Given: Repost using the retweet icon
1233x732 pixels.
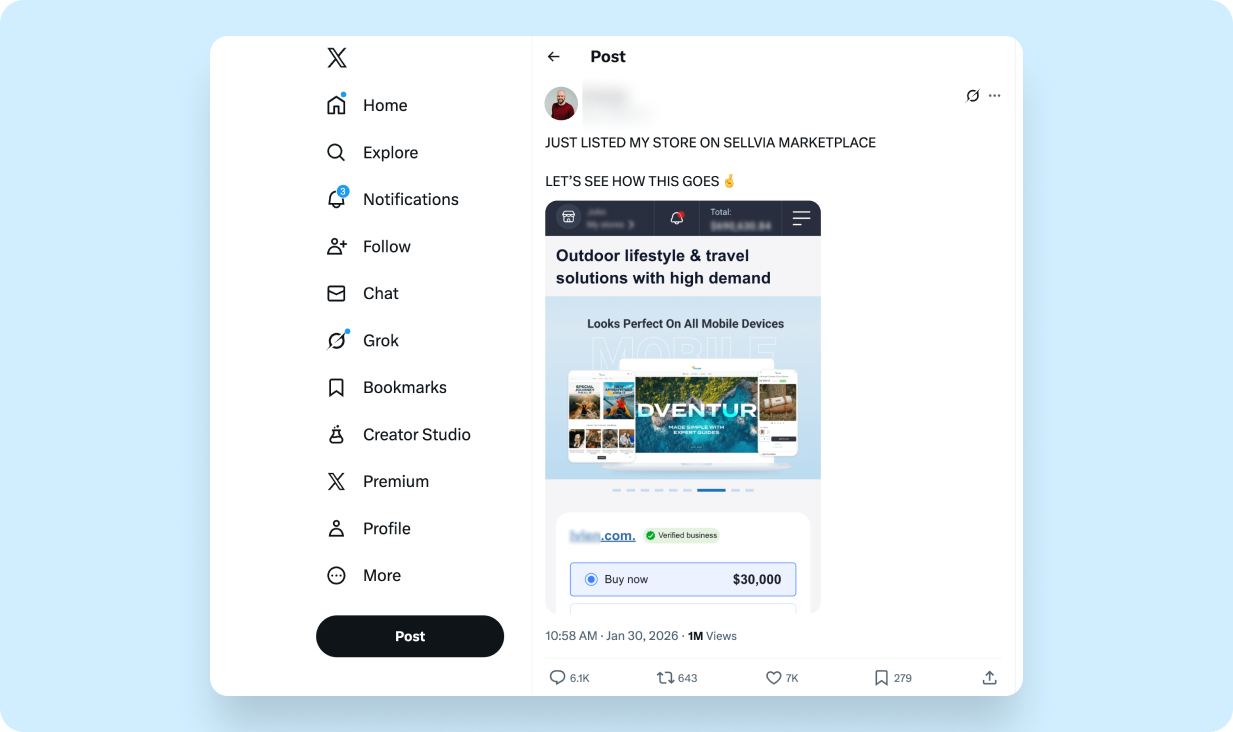Looking at the screenshot, I should 665,678.
